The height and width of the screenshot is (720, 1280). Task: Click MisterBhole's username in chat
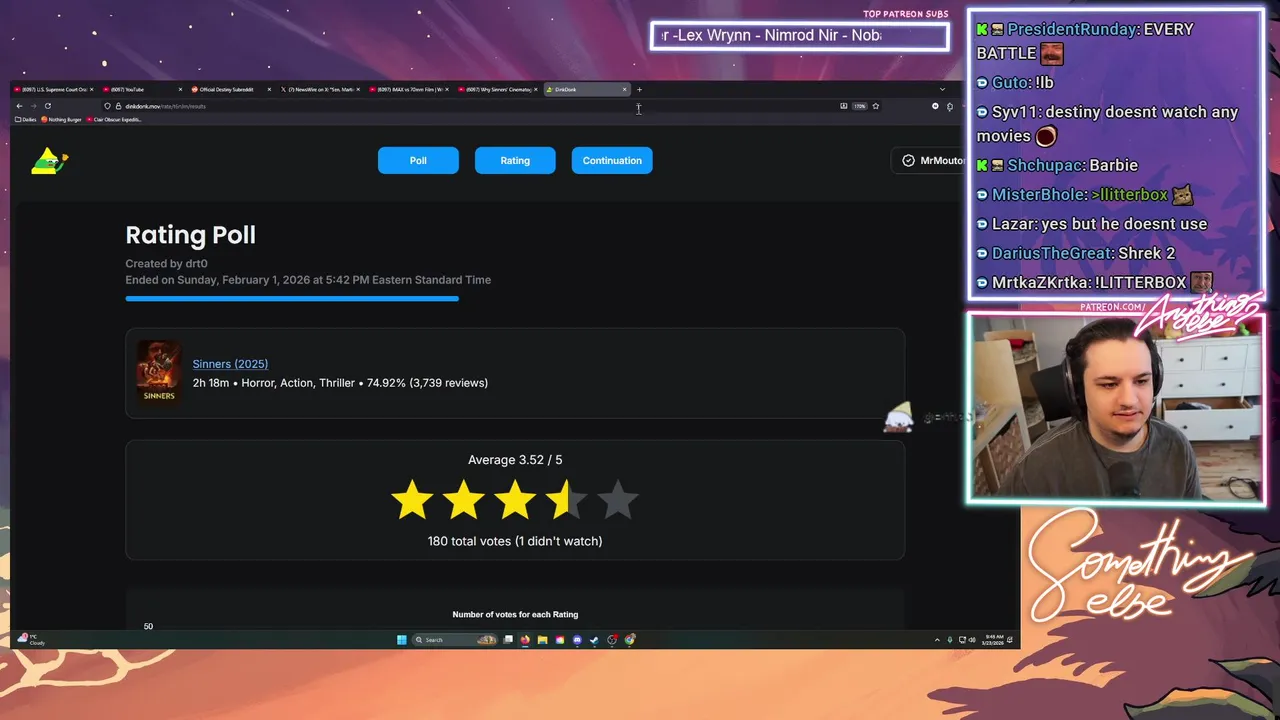click(1038, 195)
